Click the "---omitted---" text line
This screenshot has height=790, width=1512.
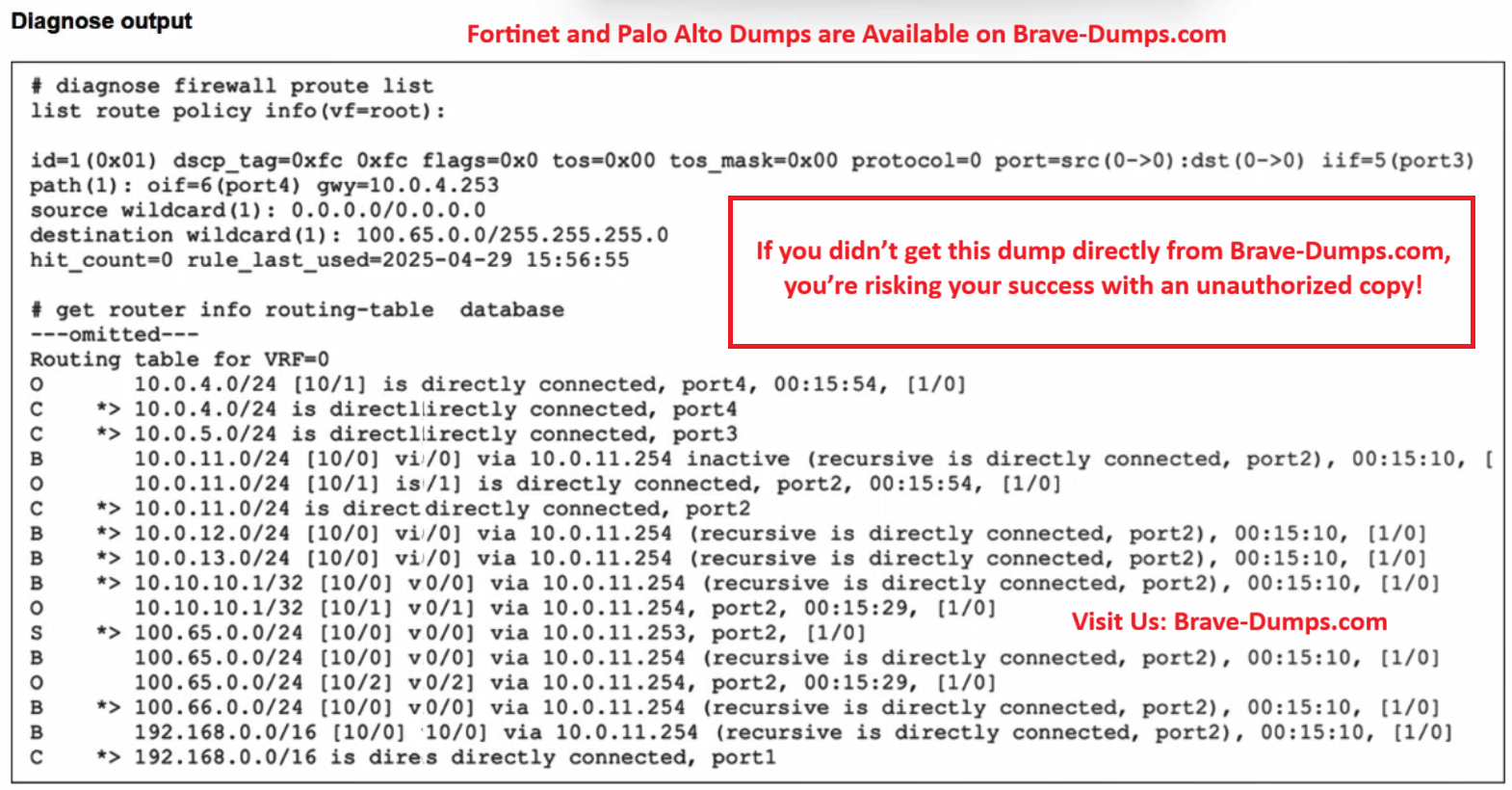click(x=114, y=335)
